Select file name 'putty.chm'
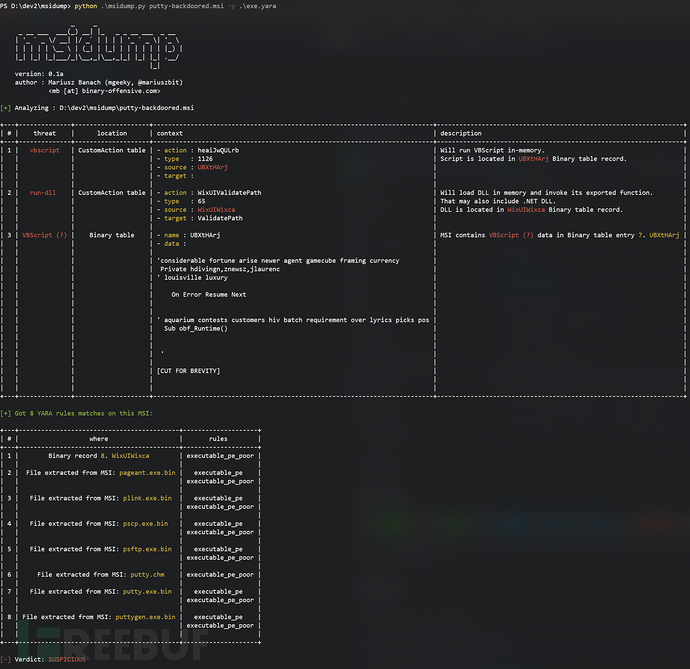Image resolution: width=690 pixels, height=669 pixels. (147, 574)
